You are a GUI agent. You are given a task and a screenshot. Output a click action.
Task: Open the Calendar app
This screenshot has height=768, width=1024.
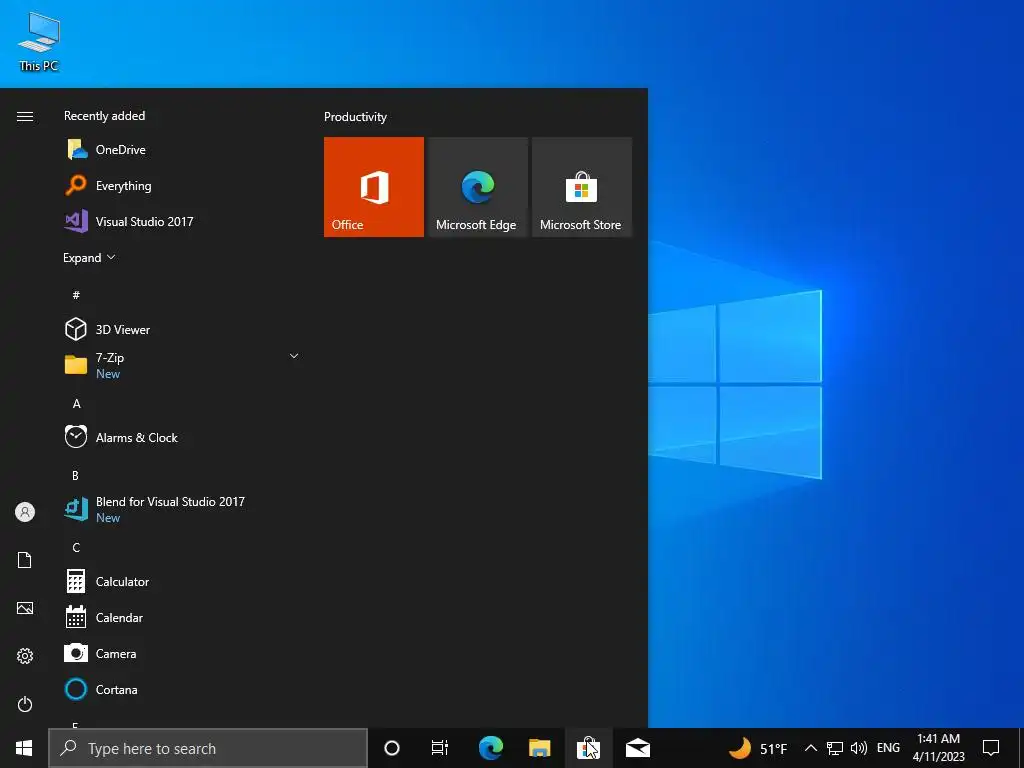coord(183,617)
